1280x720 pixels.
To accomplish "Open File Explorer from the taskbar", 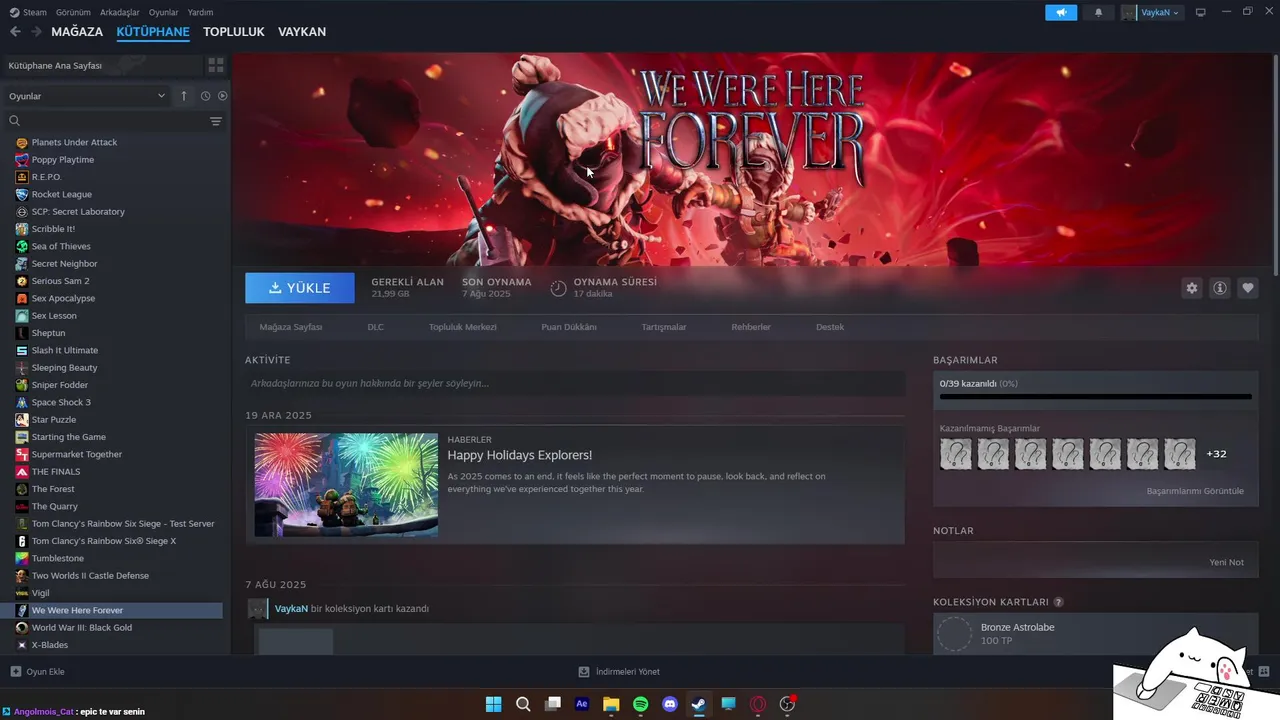I will [611, 704].
